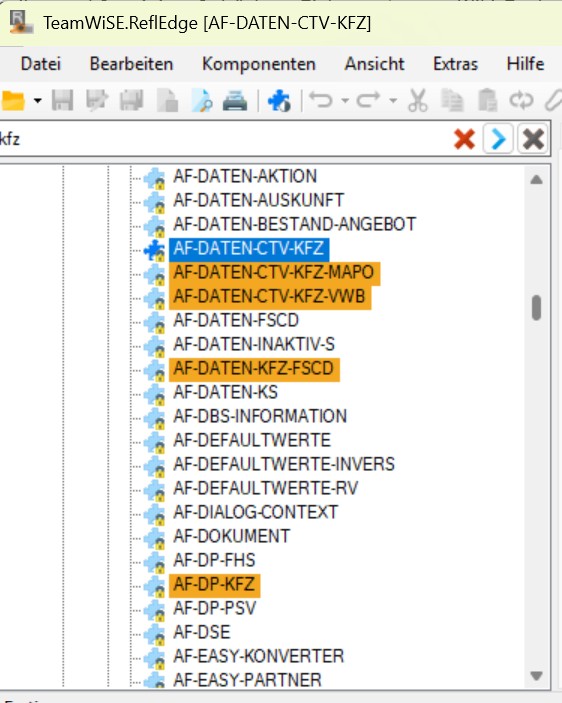Open the dropdown arrow beside the folder icon
The width and height of the screenshot is (562, 703).
click(x=38, y=101)
